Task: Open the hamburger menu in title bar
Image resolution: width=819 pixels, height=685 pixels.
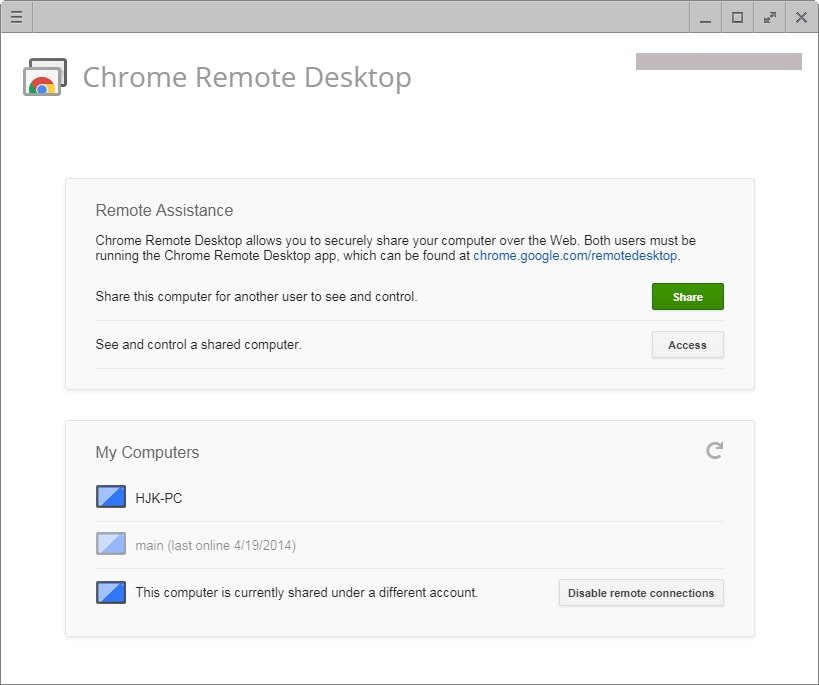Action: tap(17, 17)
